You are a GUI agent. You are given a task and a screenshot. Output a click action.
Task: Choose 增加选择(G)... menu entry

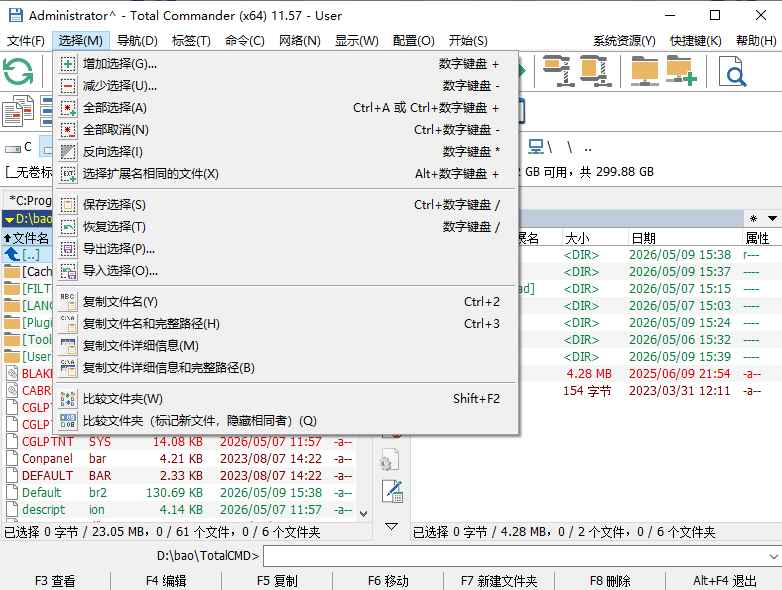(286, 64)
